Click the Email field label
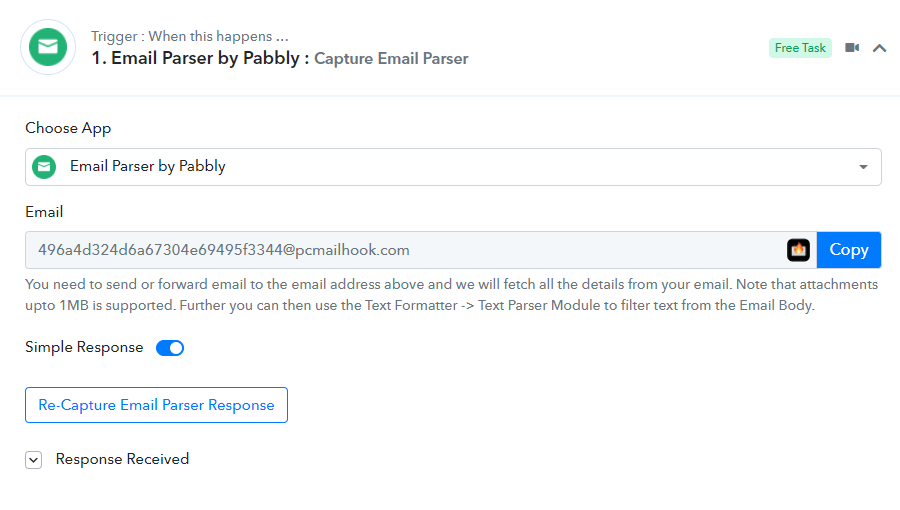900x510 pixels. coord(44,212)
